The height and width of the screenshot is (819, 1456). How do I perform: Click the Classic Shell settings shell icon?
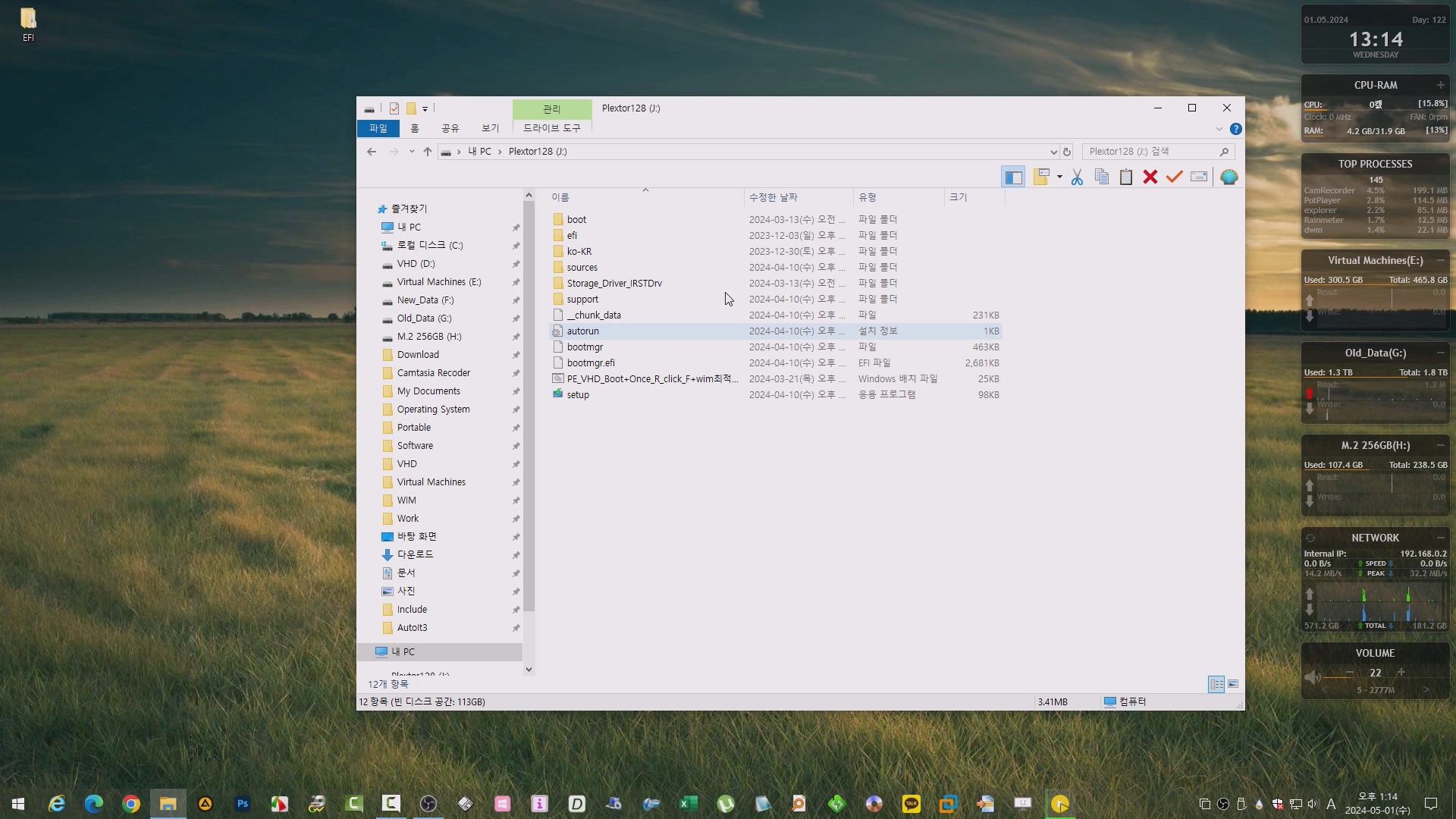coord(1229,177)
